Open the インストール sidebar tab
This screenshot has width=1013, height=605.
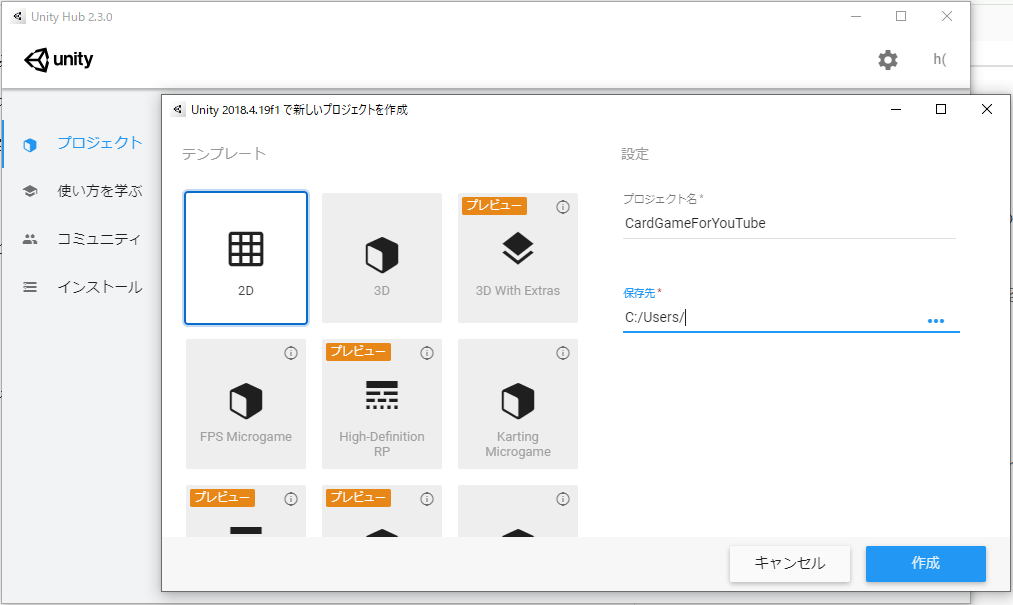[81, 287]
